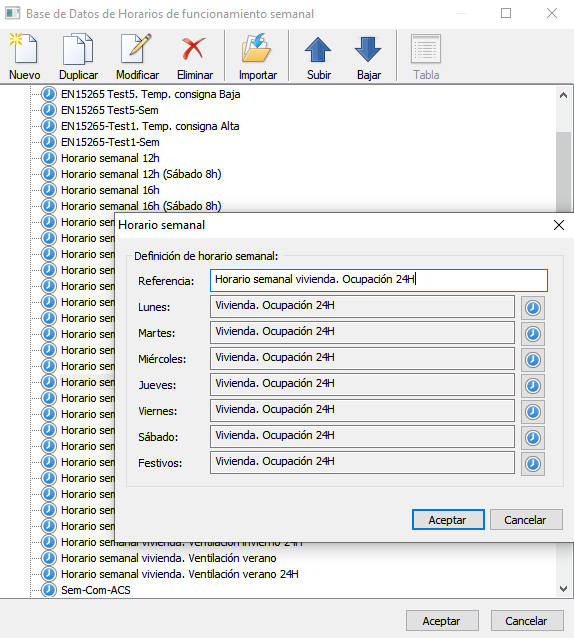Image resolution: width=574 pixels, height=638 pixels.
Task: Select 'Sem-Com-ACS' list entry
Action: (96, 590)
